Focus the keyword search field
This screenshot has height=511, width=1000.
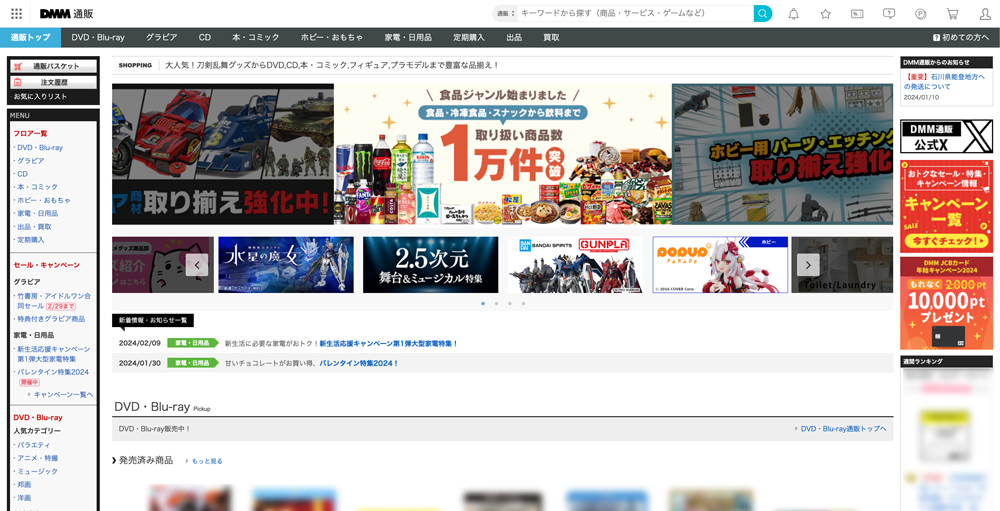635,13
